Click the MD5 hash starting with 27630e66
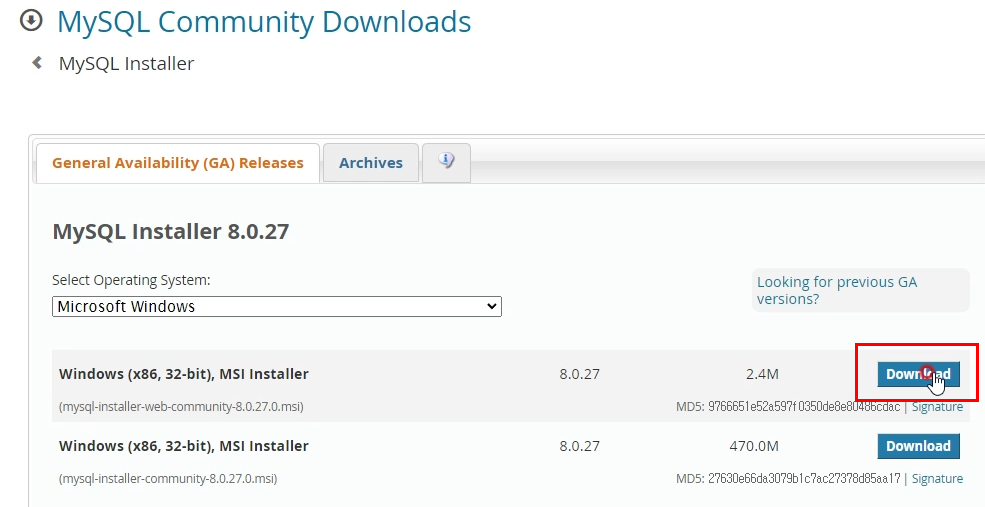 804,479
